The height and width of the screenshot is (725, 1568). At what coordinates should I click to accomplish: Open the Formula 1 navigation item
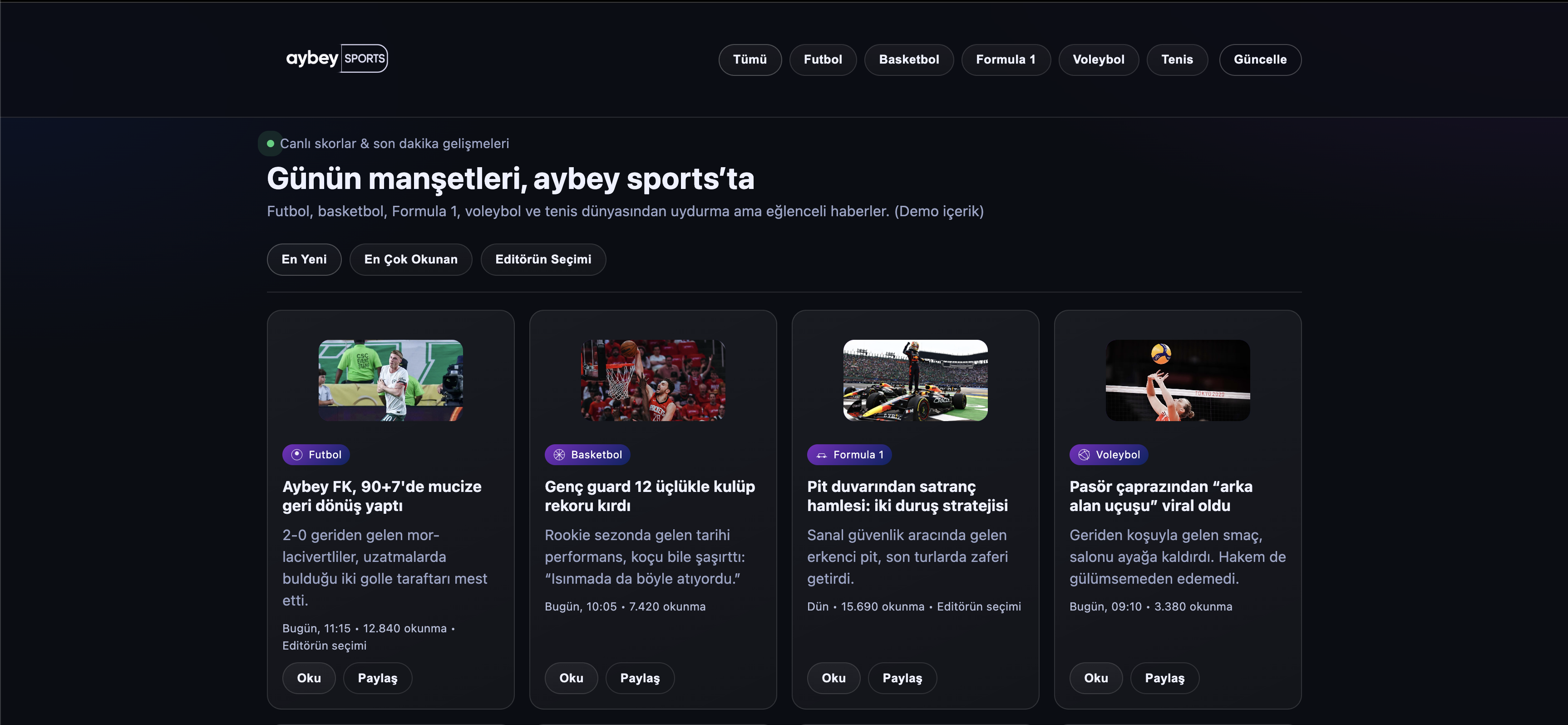click(x=1006, y=59)
